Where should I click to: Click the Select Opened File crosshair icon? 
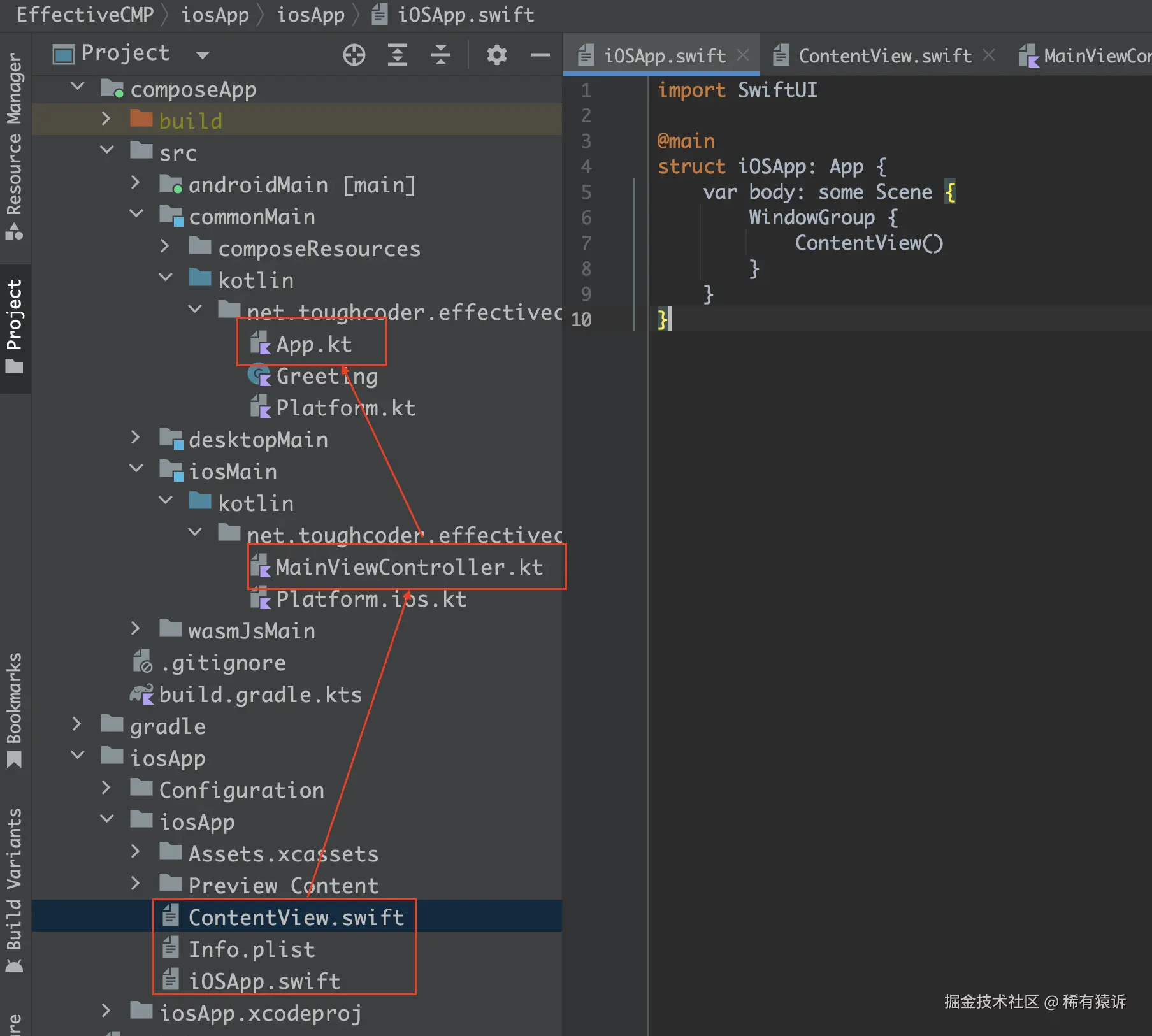[354, 55]
